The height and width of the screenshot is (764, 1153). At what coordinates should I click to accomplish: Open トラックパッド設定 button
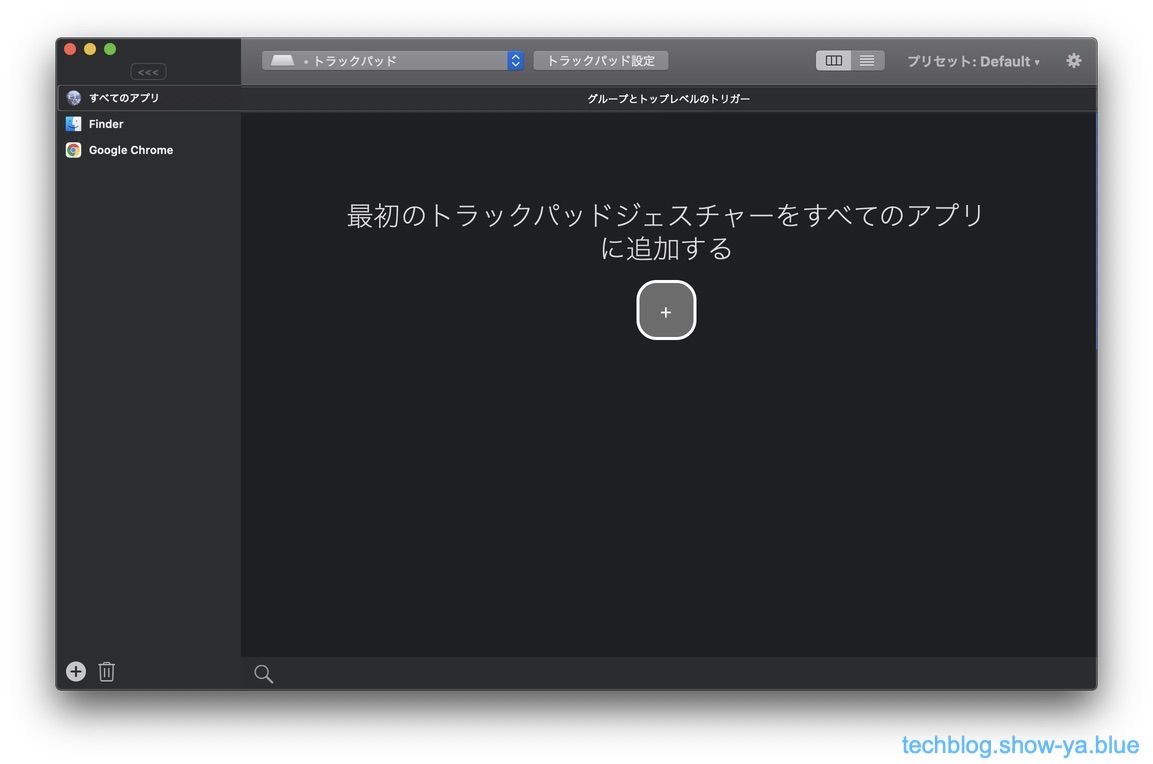600,61
